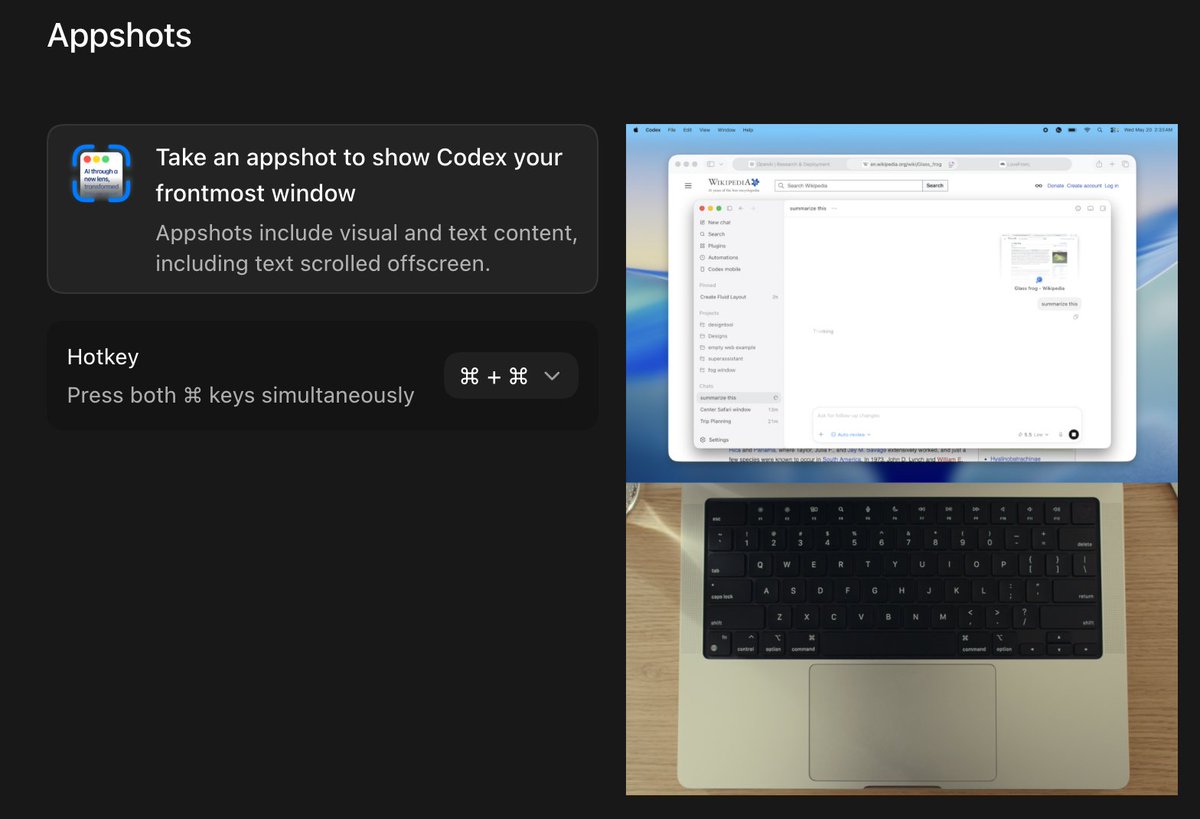Click Wi-Fi icon in preview's menu bar

[1086, 130]
